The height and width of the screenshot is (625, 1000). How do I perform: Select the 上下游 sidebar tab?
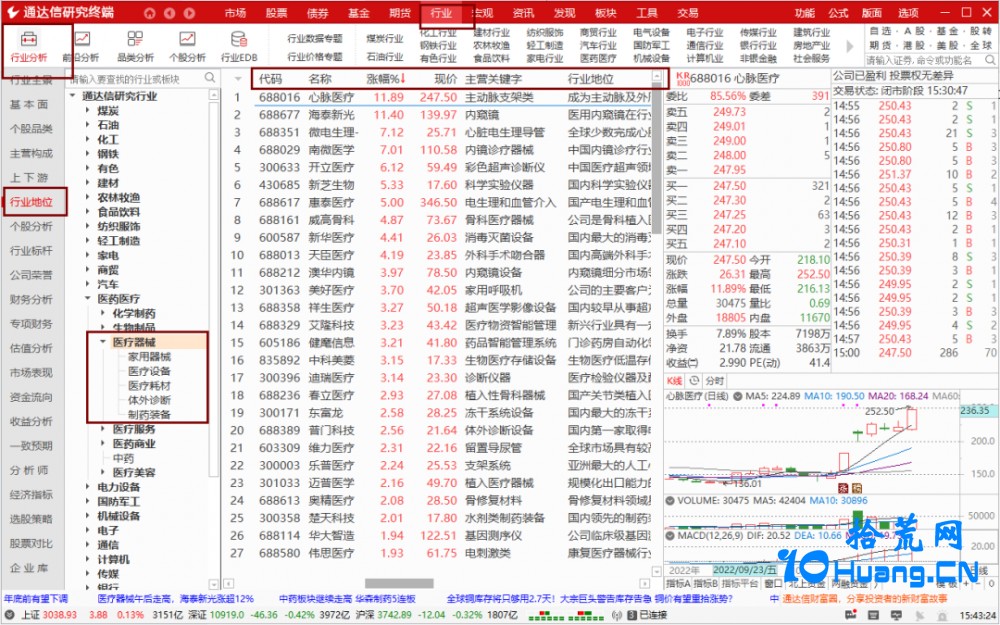pyautogui.click(x=29, y=178)
